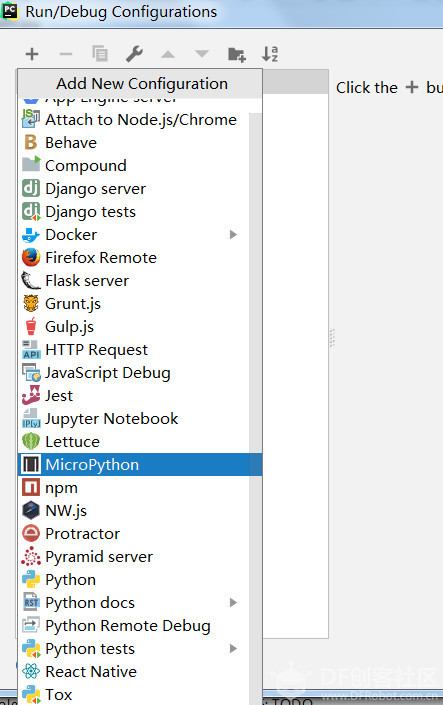
Task: Choose JavaScript Debug configuration
Action: point(133,372)
